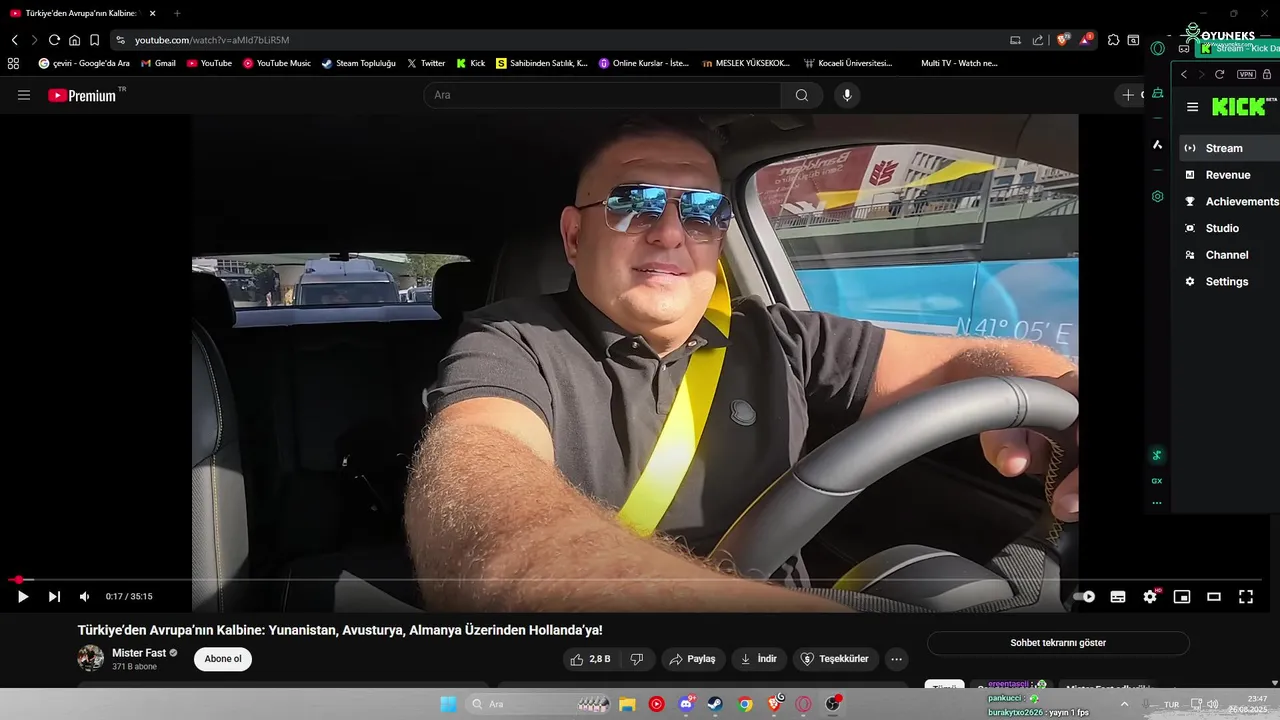Click the address bar URL

click(x=212, y=40)
